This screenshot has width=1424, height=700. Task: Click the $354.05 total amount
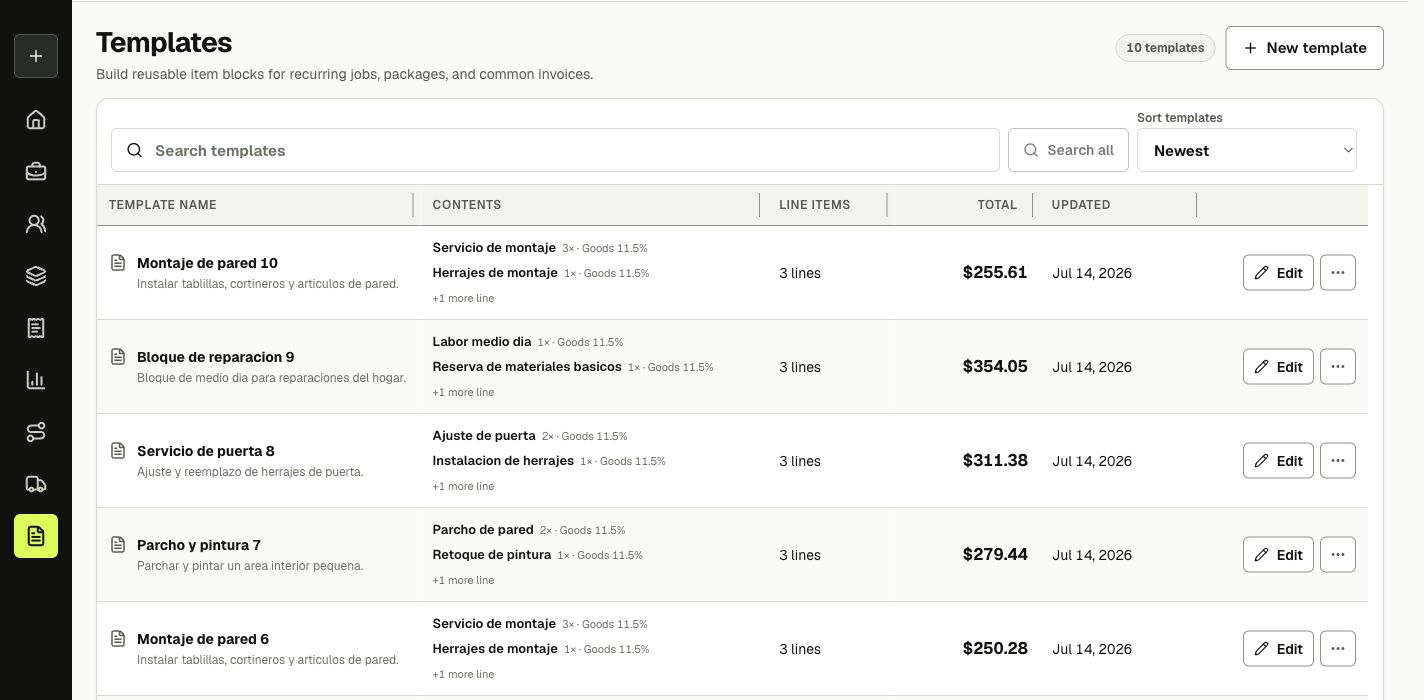pyautogui.click(x=995, y=366)
